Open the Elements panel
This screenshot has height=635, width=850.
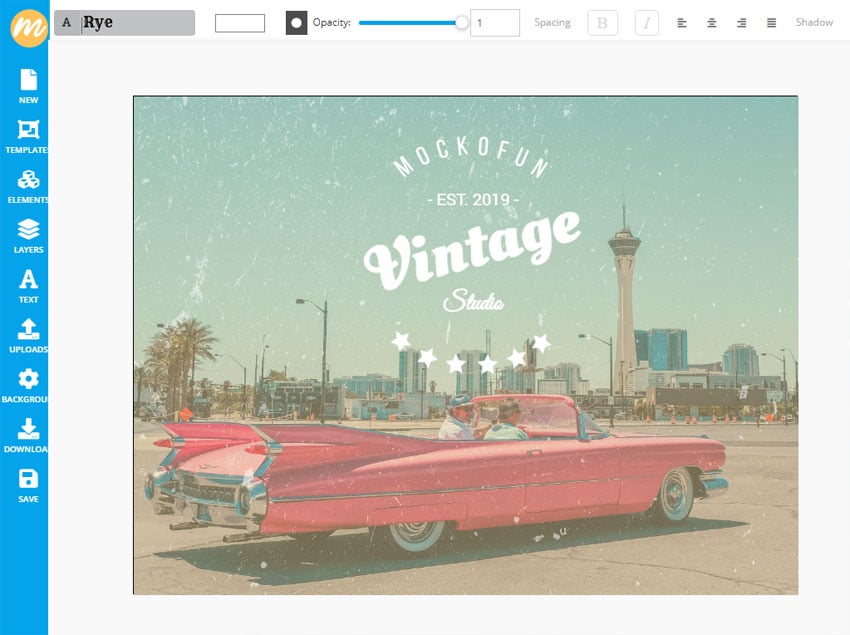click(28, 185)
